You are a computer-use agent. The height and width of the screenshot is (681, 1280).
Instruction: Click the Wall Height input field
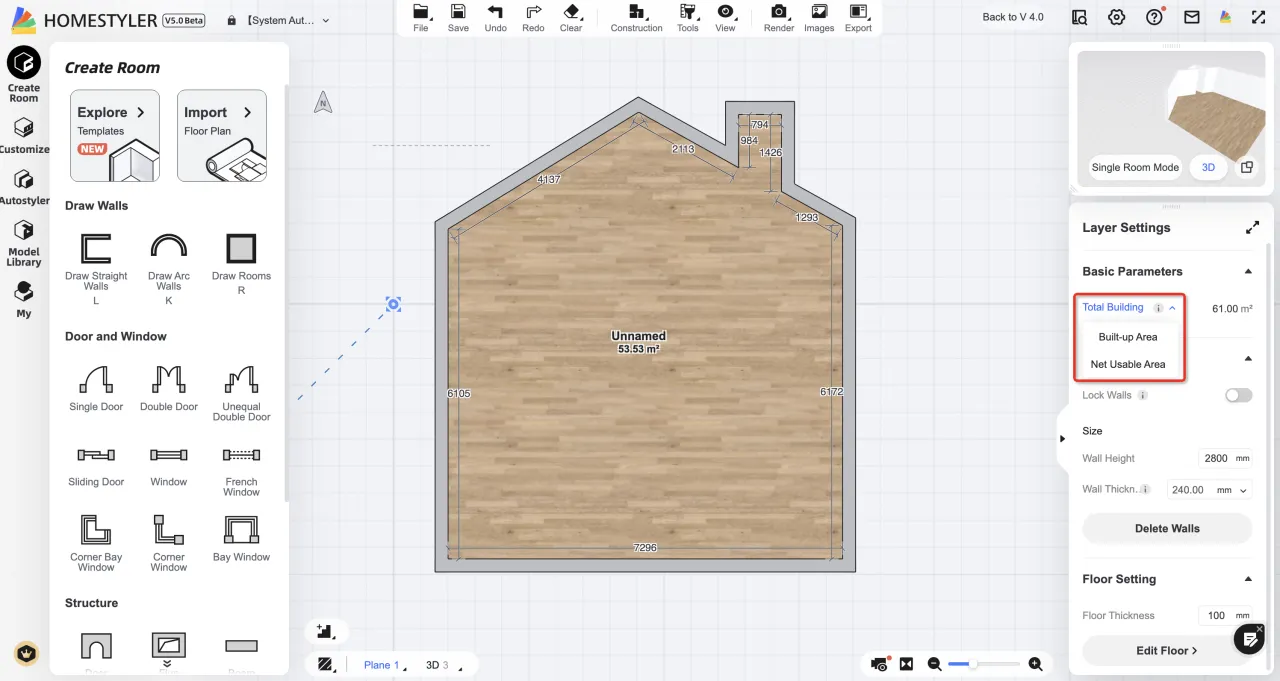tap(1225, 458)
